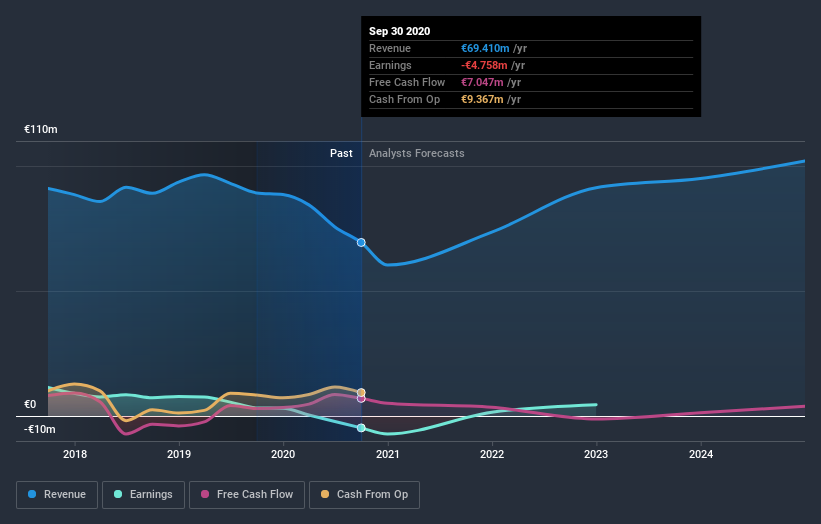
Task: Click the Sep 30 2020 tooltip date
Action: [400, 31]
